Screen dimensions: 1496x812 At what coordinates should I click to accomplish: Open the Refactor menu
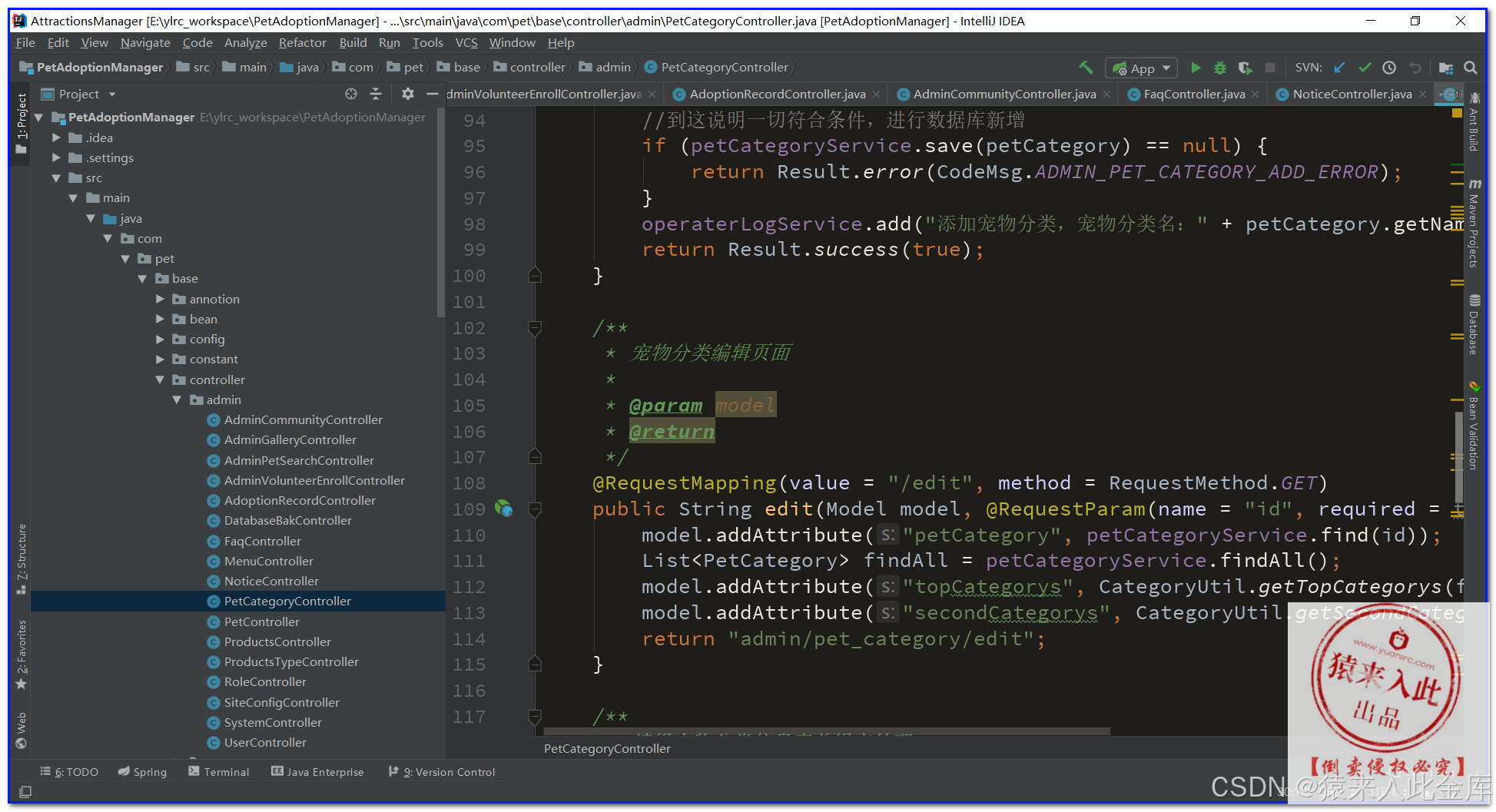pos(302,43)
